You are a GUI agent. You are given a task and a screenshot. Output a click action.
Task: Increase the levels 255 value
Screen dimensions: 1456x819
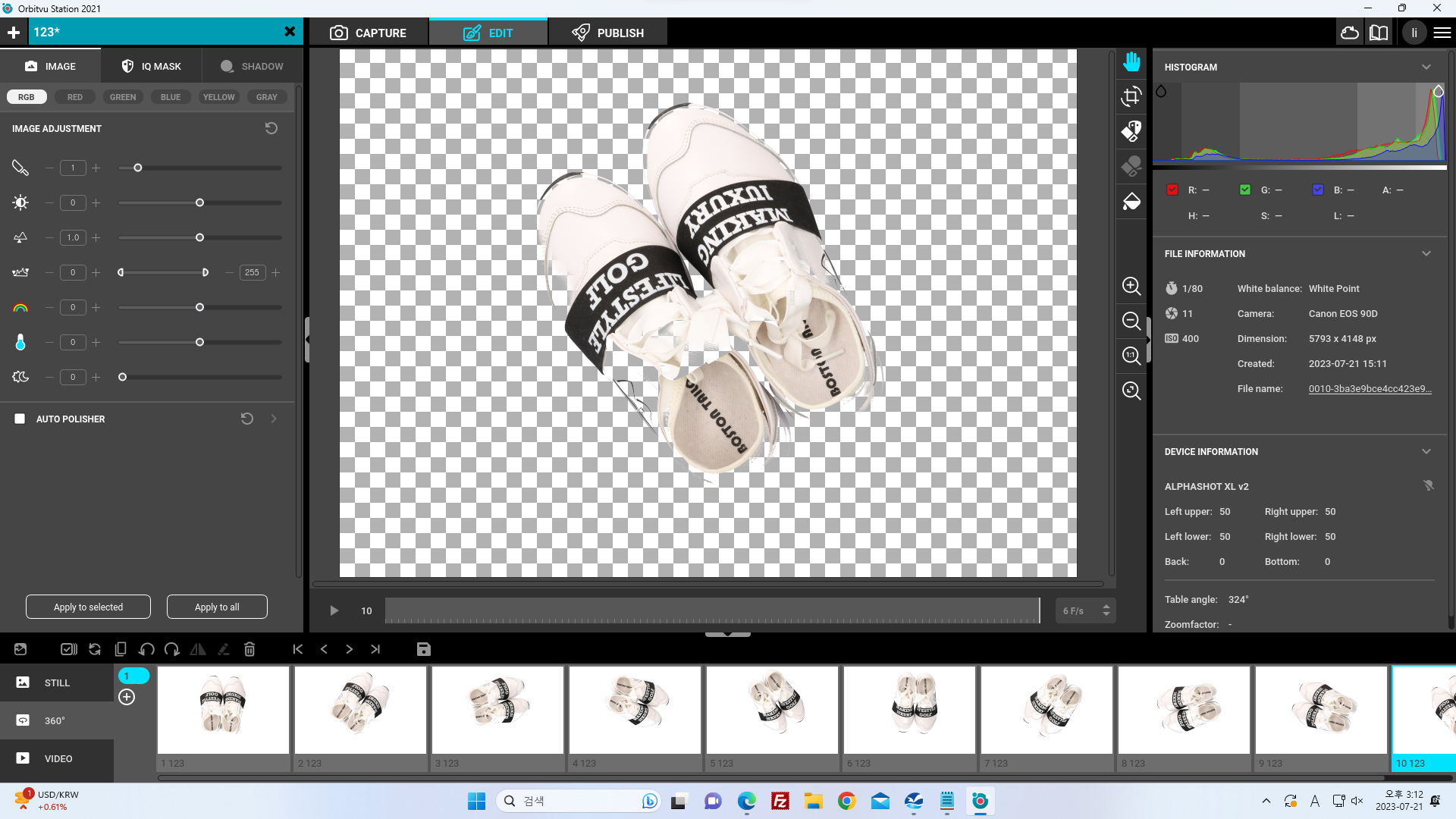coord(276,272)
